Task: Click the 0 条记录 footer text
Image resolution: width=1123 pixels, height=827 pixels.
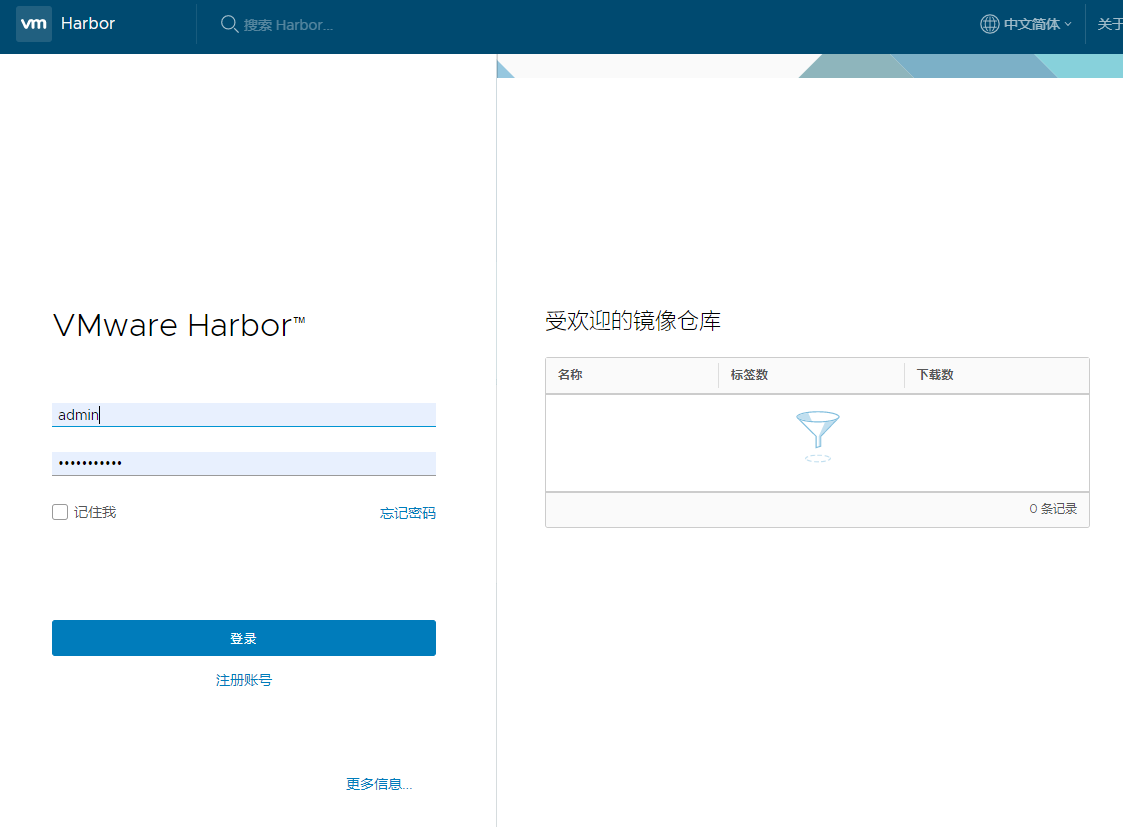Action: (x=1053, y=508)
